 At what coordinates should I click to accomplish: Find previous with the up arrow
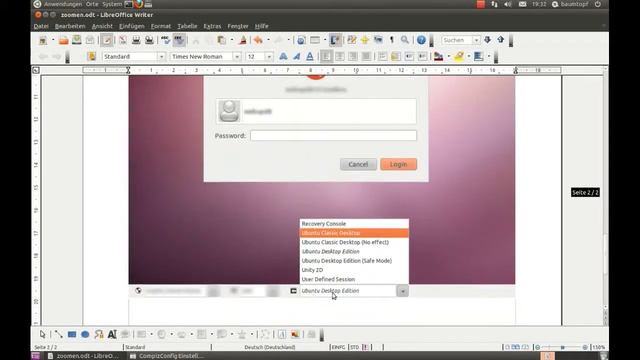click(x=501, y=40)
